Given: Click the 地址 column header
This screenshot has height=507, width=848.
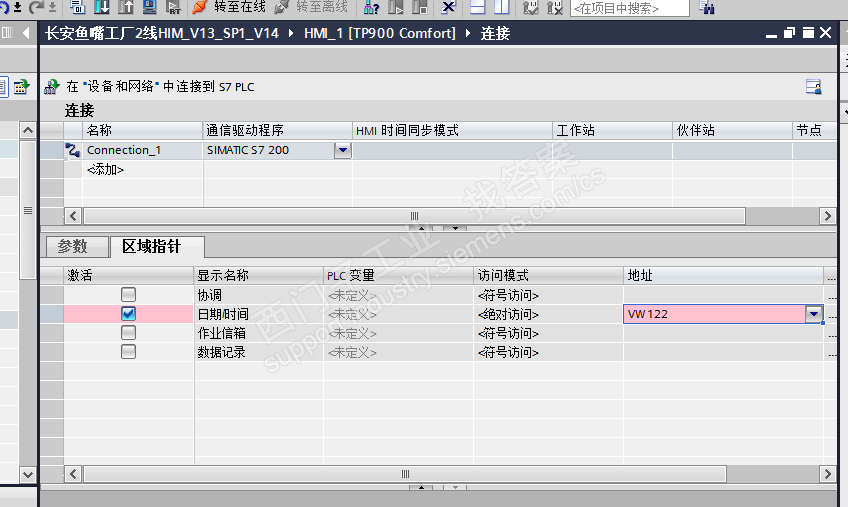Looking at the screenshot, I should (x=724, y=275).
